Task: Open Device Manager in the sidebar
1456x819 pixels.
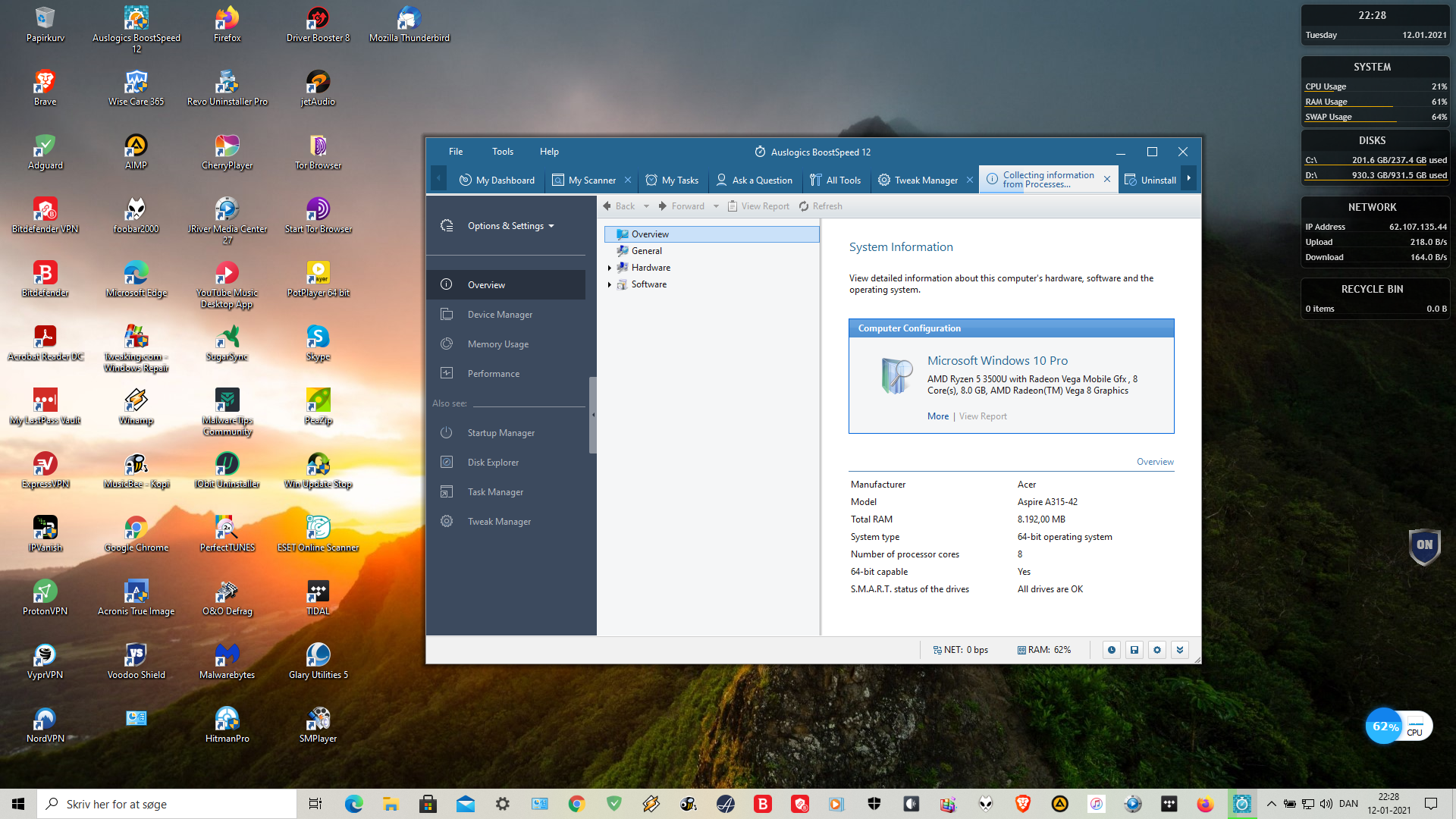Action: pos(500,315)
